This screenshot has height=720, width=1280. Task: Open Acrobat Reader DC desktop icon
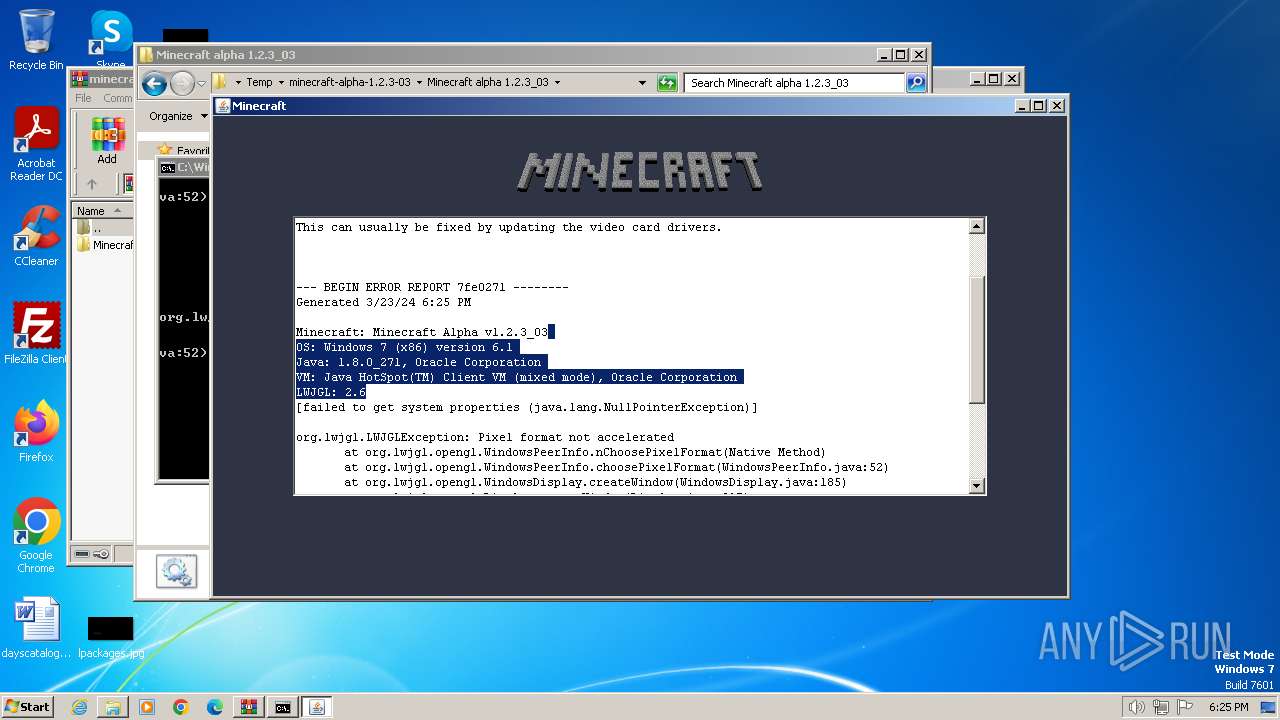(x=36, y=145)
